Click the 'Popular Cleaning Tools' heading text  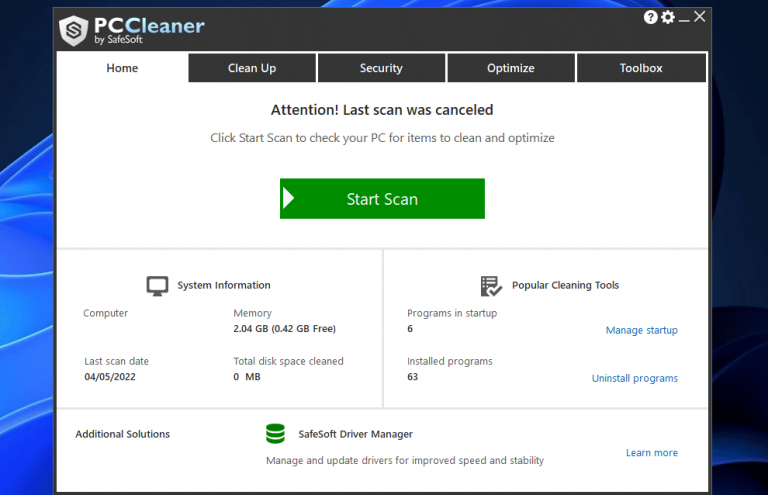(565, 285)
